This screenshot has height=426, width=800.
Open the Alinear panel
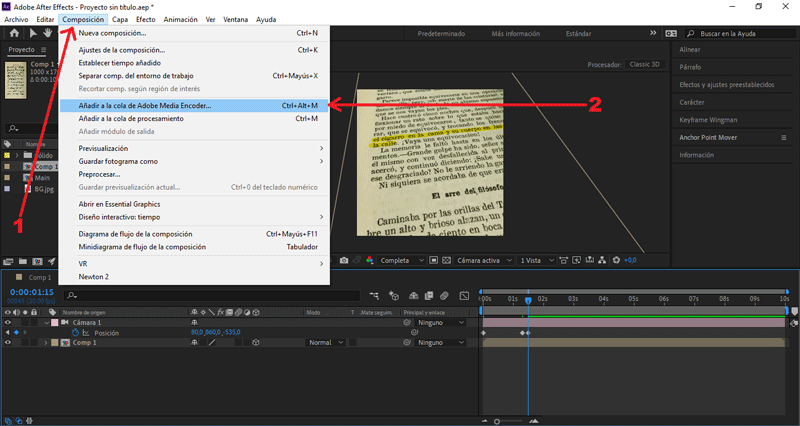point(690,49)
